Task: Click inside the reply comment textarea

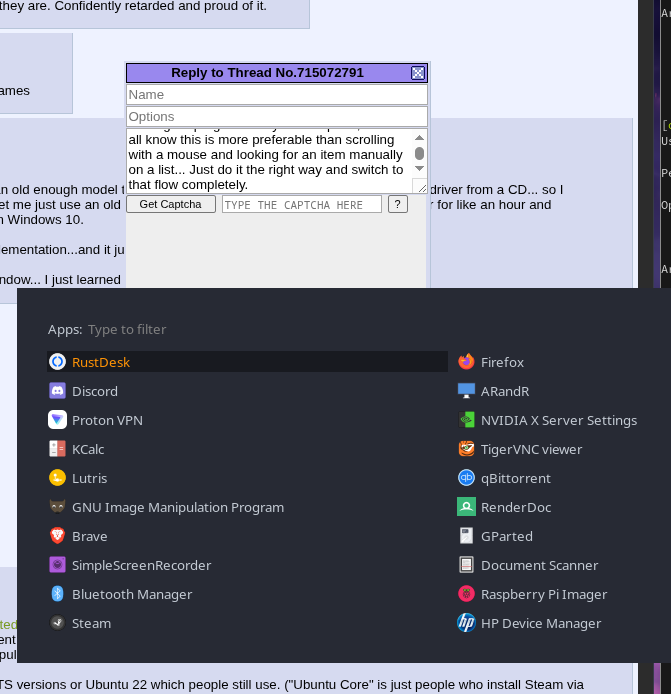Action: [x=269, y=161]
